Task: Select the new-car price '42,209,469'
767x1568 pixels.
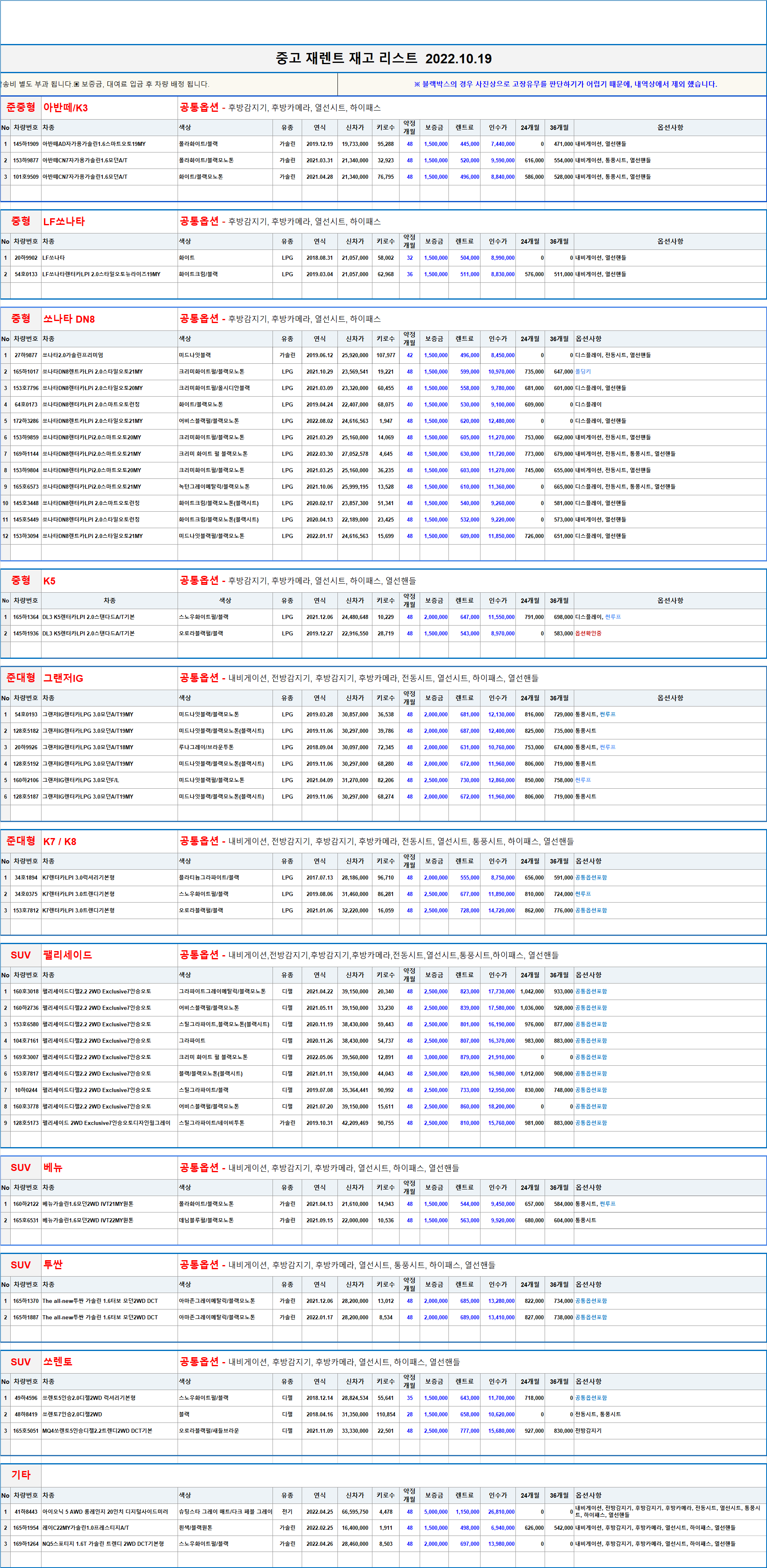Action: (x=355, y=1123)
